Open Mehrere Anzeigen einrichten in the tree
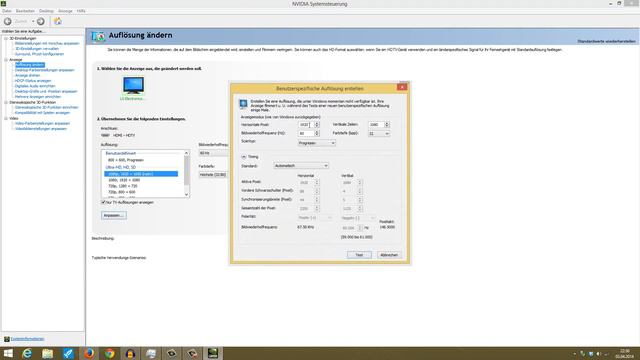The image size is (640, 360). tap(38, 97)
